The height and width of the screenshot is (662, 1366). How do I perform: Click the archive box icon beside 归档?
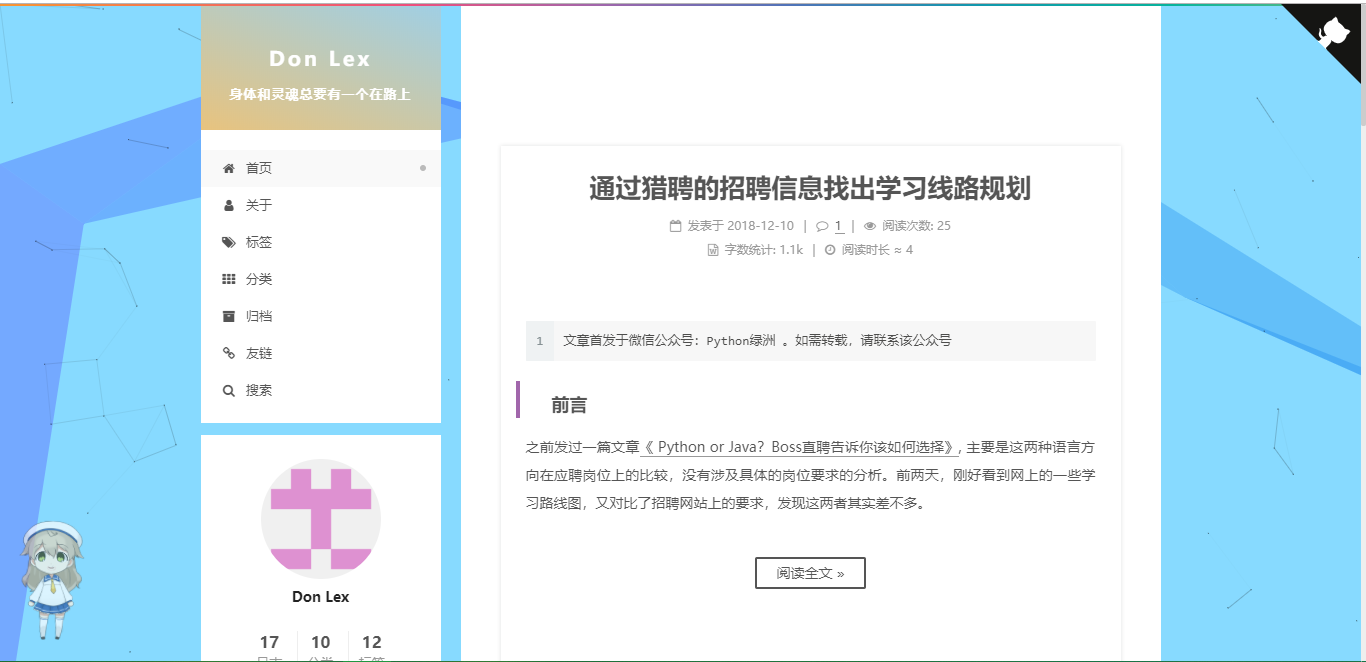pyautogui.click(x=229, y=316)
